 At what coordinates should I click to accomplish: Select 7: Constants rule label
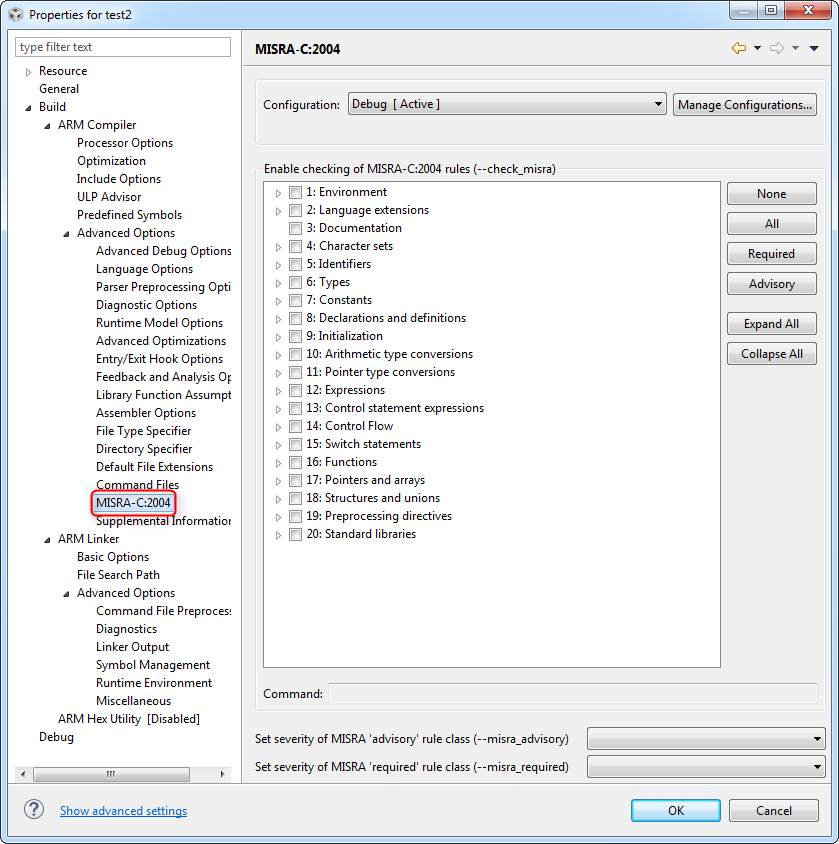[x=339, y=300]
